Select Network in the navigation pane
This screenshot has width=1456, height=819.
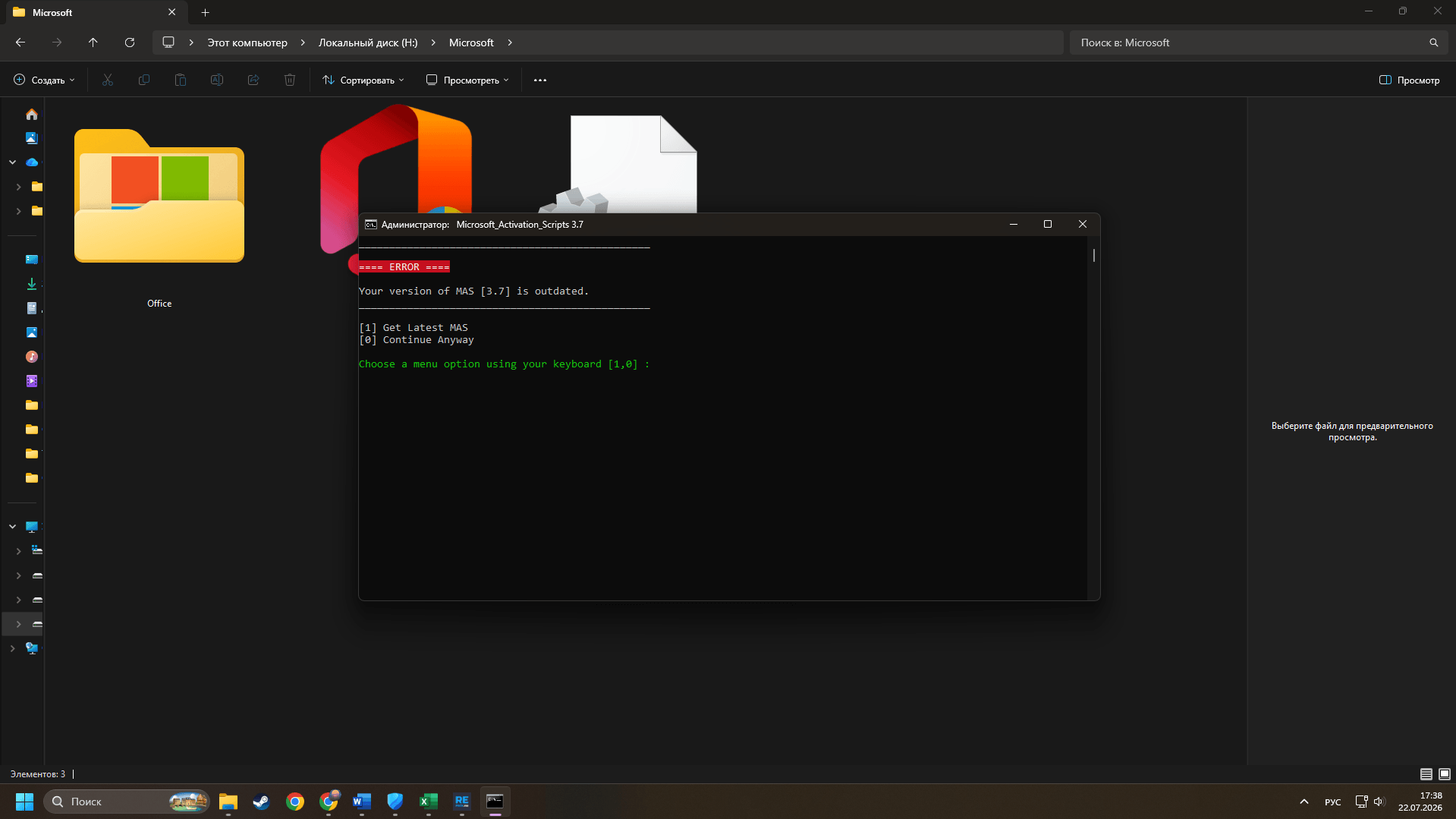(32, 648)
